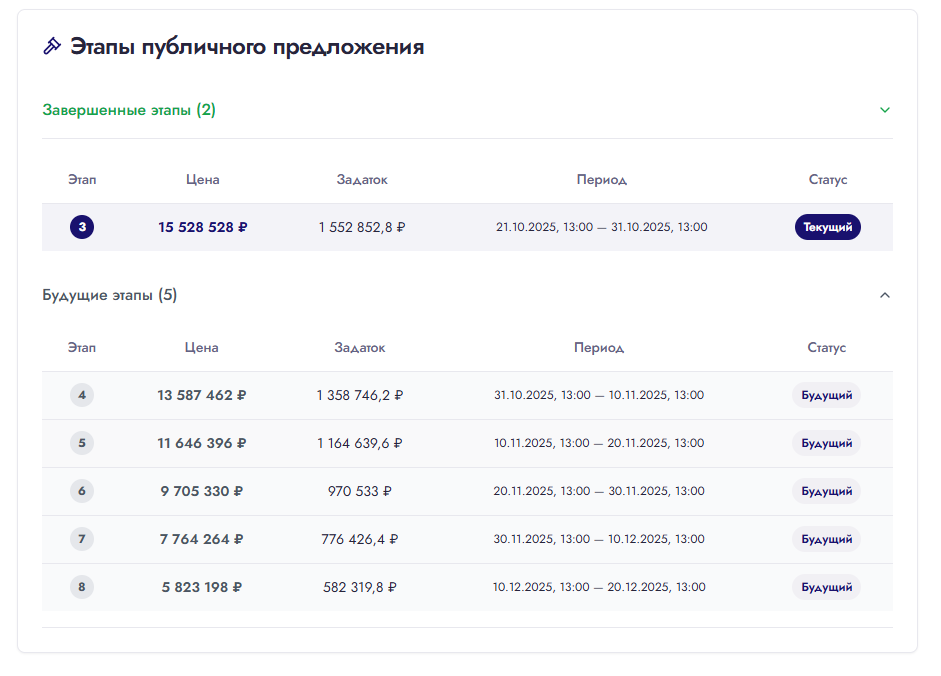Screen dimensions: 941x676
Task: Click the price 15 528 528 ₽
Action: coord(201,227)
